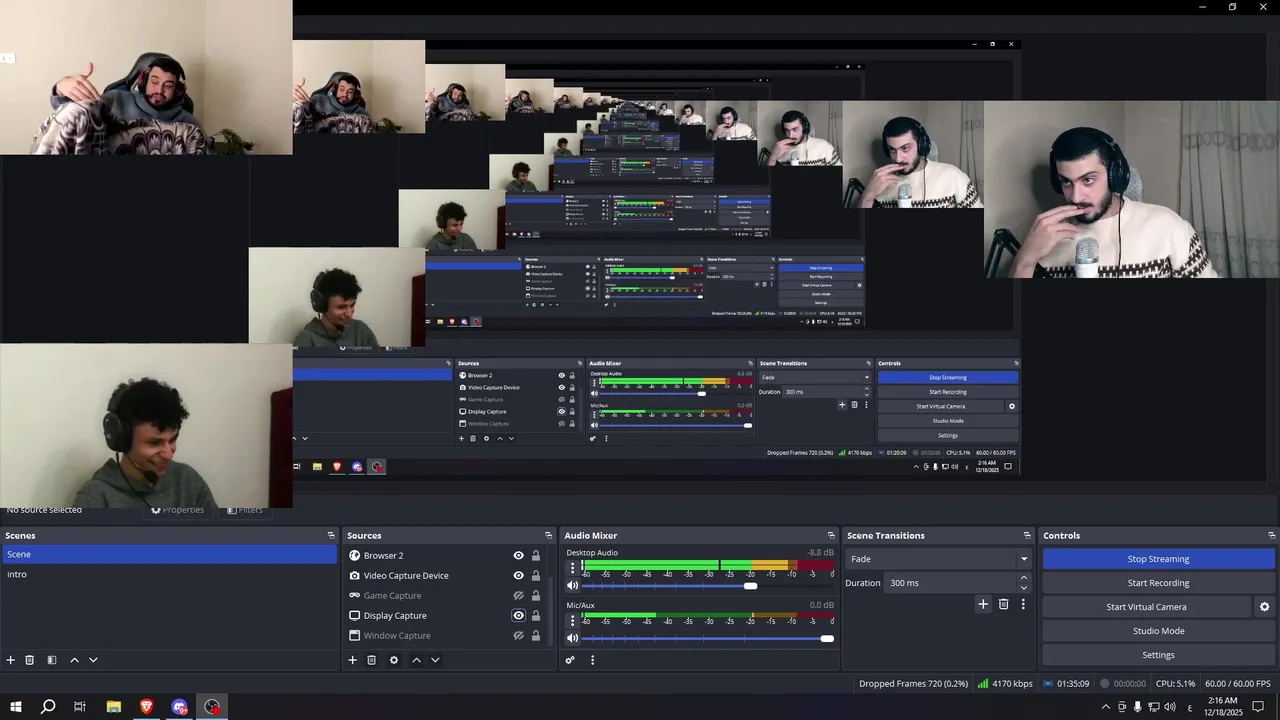Show the Game Capture source
1280x720 pixels.
tap(518, 596)
